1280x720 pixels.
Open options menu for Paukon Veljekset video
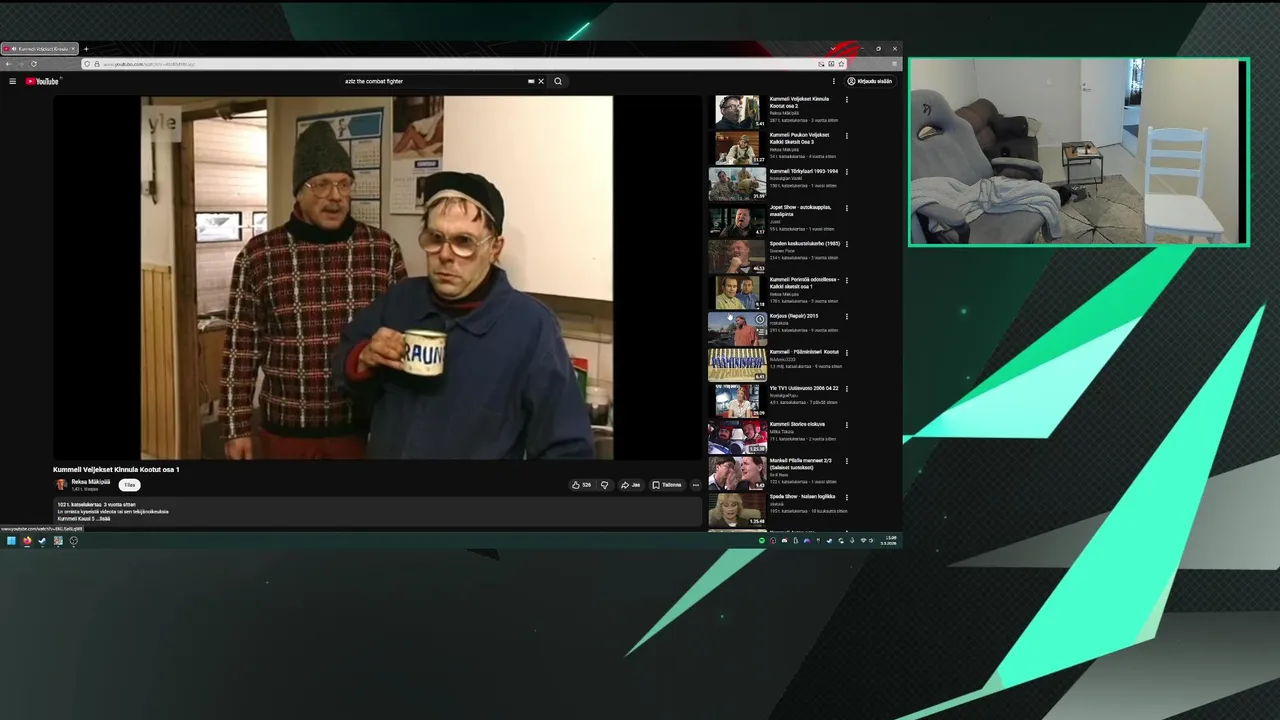847,136
